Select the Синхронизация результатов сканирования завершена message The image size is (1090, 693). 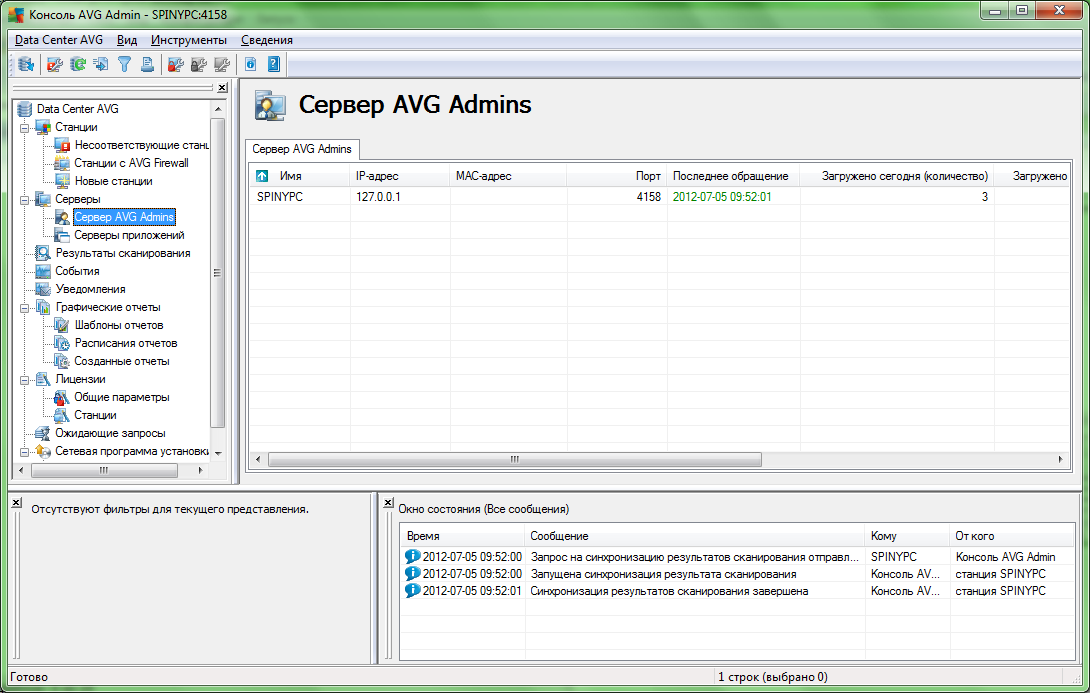pos(669,591)
